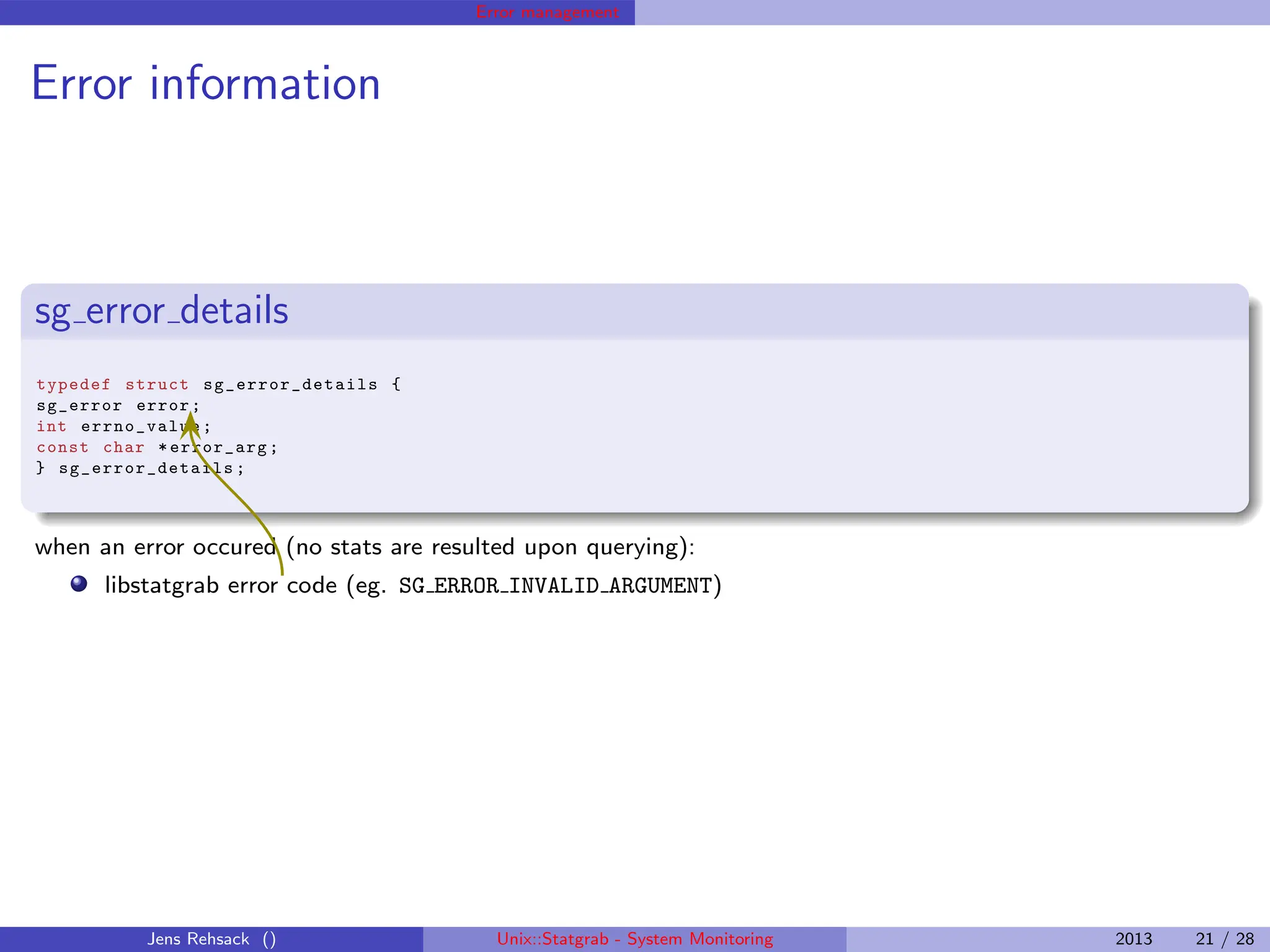The width and height of the screenshot is (1270, 952).
Task: Select code line 'int errno_value;'
Action: coord(123,427)
